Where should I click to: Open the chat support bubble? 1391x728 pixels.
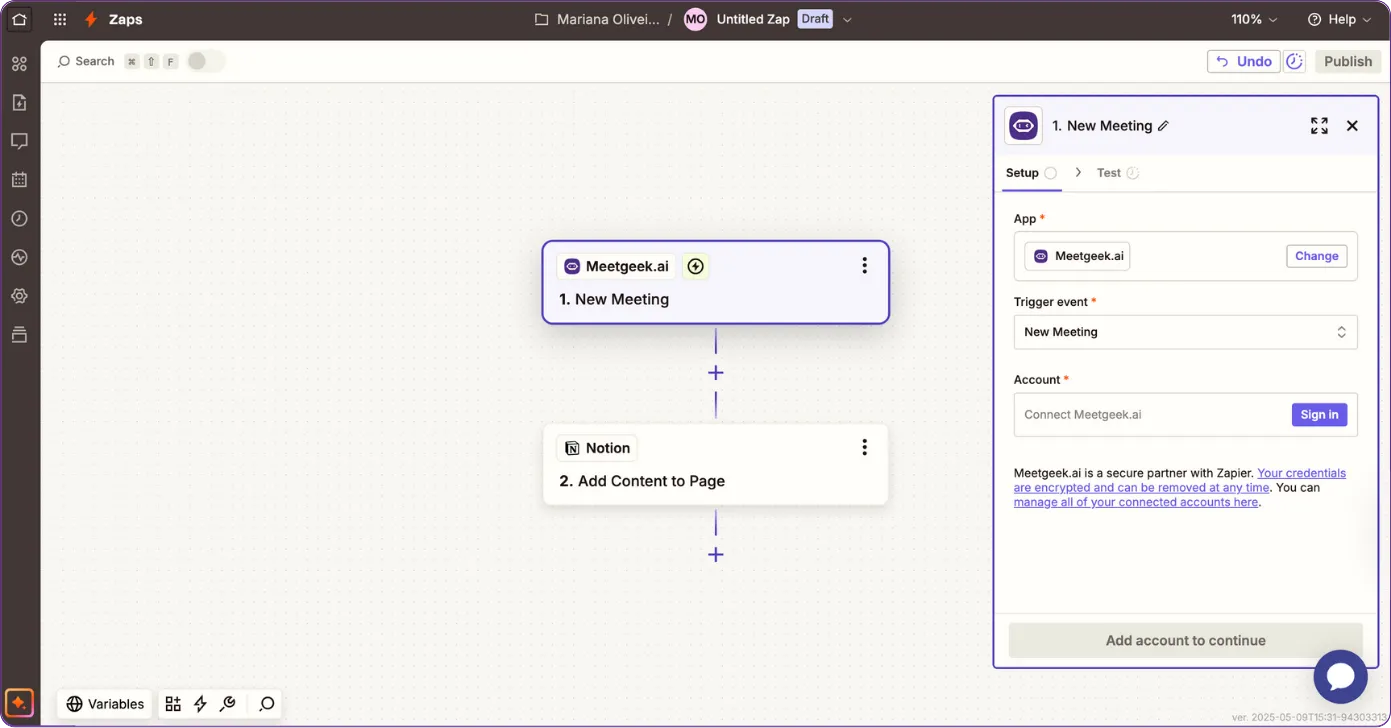pos(1340,676)
